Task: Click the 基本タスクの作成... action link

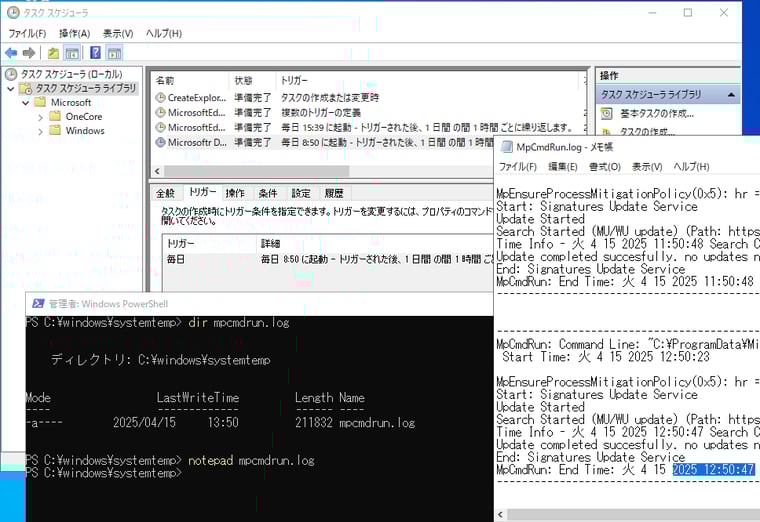Action: coord(657,114)
